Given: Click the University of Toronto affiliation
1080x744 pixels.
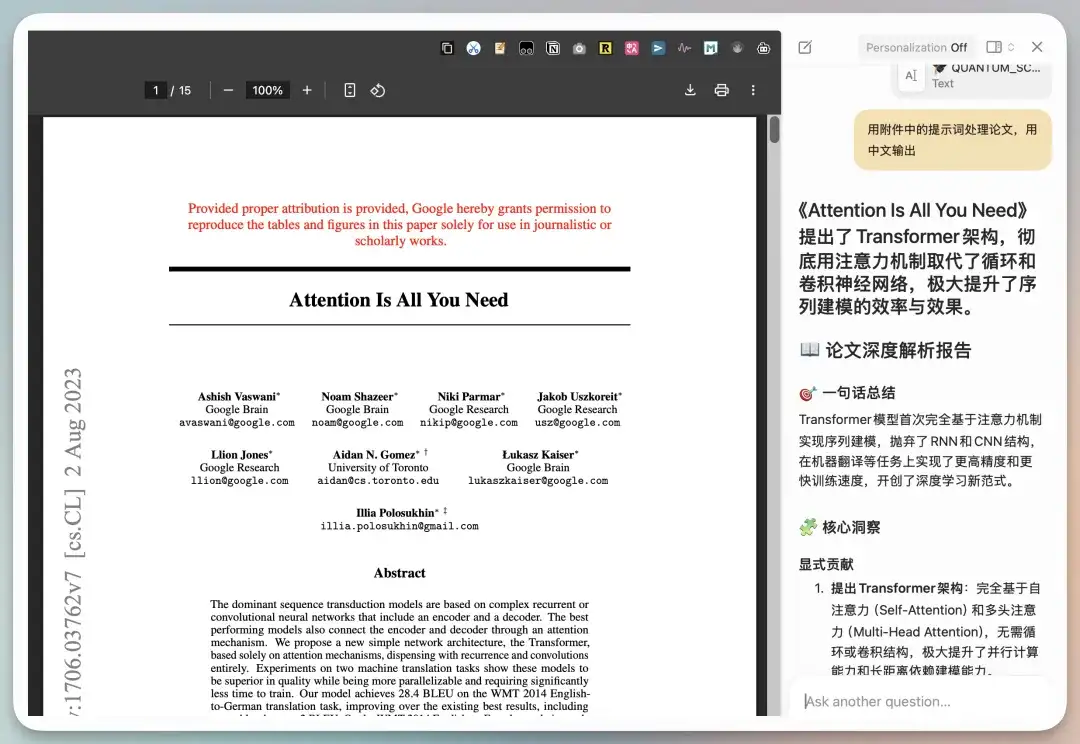Looking at the screenshot, I should [x=378, y=468].
